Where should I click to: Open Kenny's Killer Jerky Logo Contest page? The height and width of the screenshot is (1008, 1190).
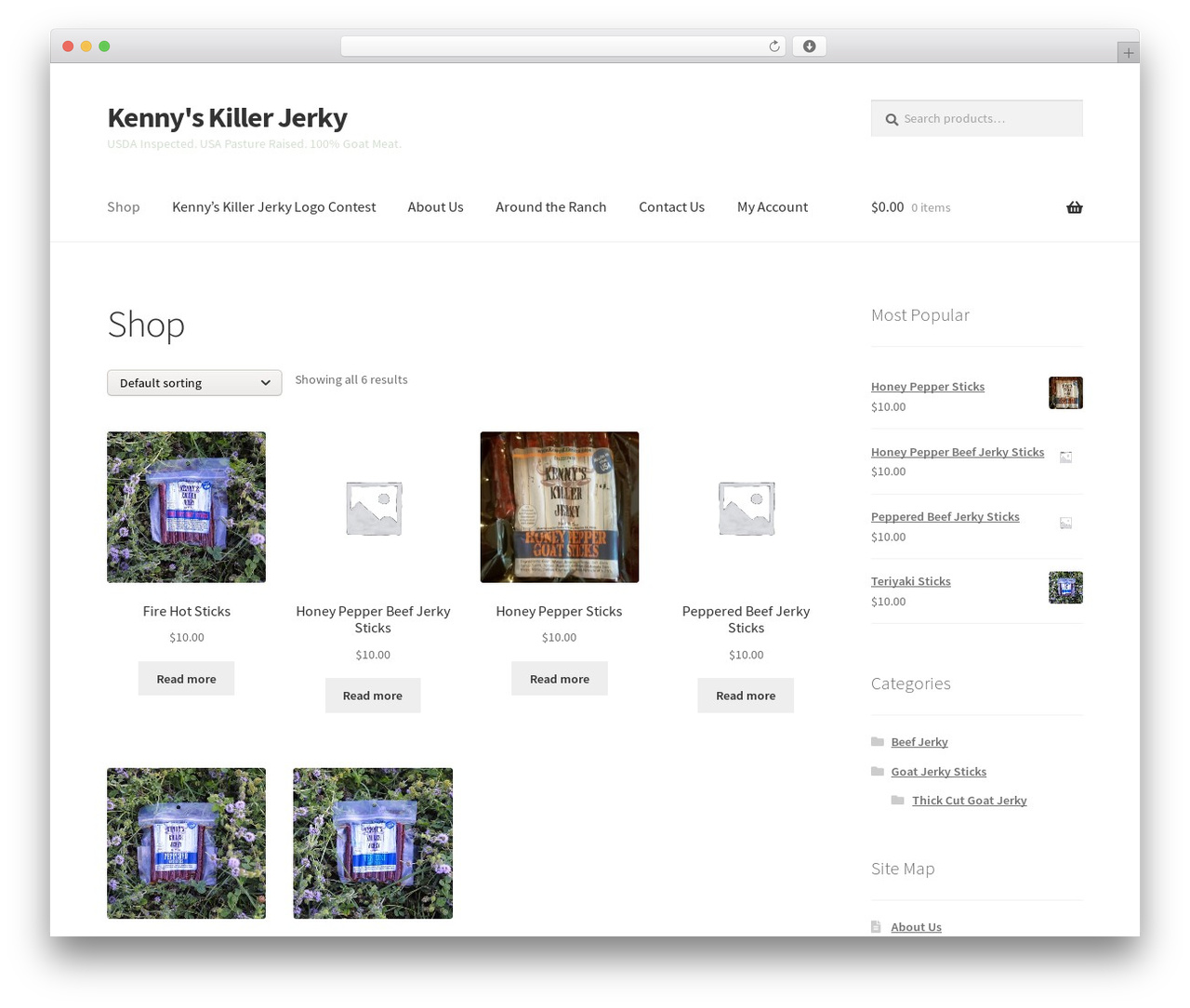pos(273,207)
